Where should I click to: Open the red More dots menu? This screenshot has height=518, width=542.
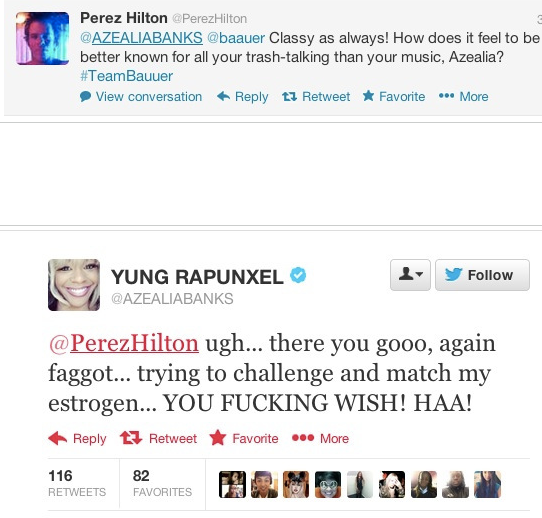303,438
